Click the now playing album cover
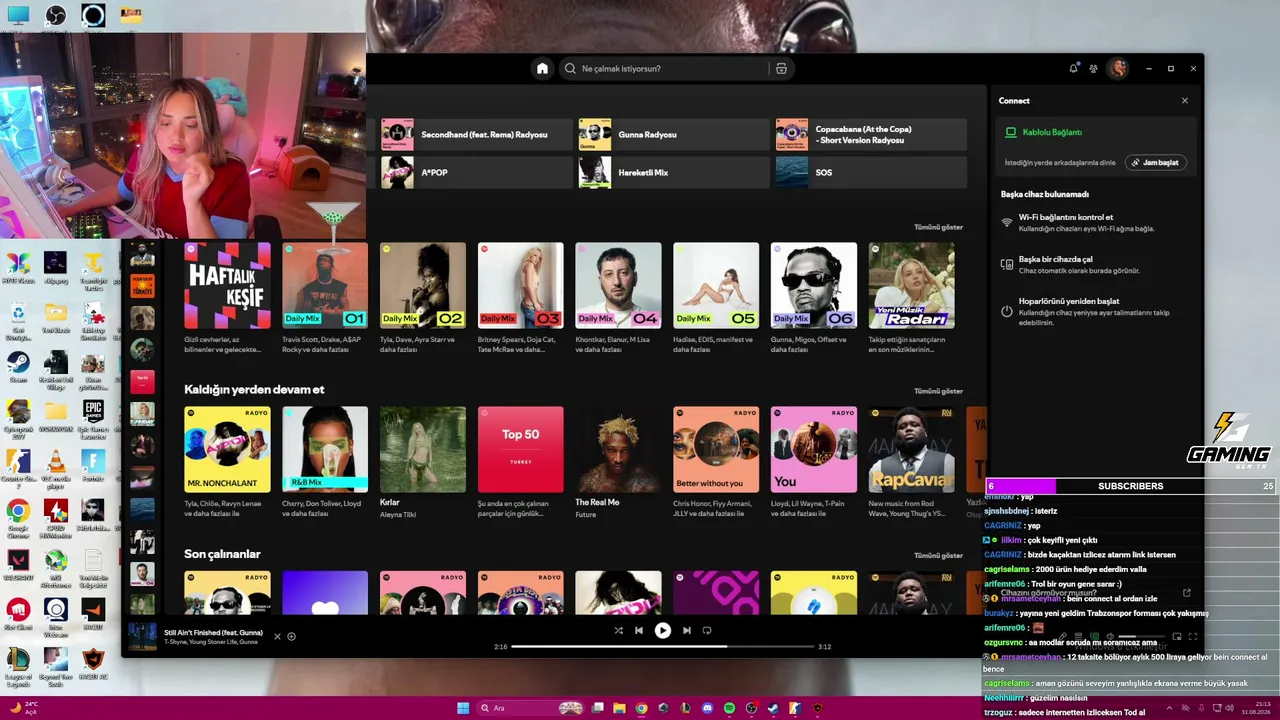This screenshot has height=720, width=1280. tap(142, 636)
